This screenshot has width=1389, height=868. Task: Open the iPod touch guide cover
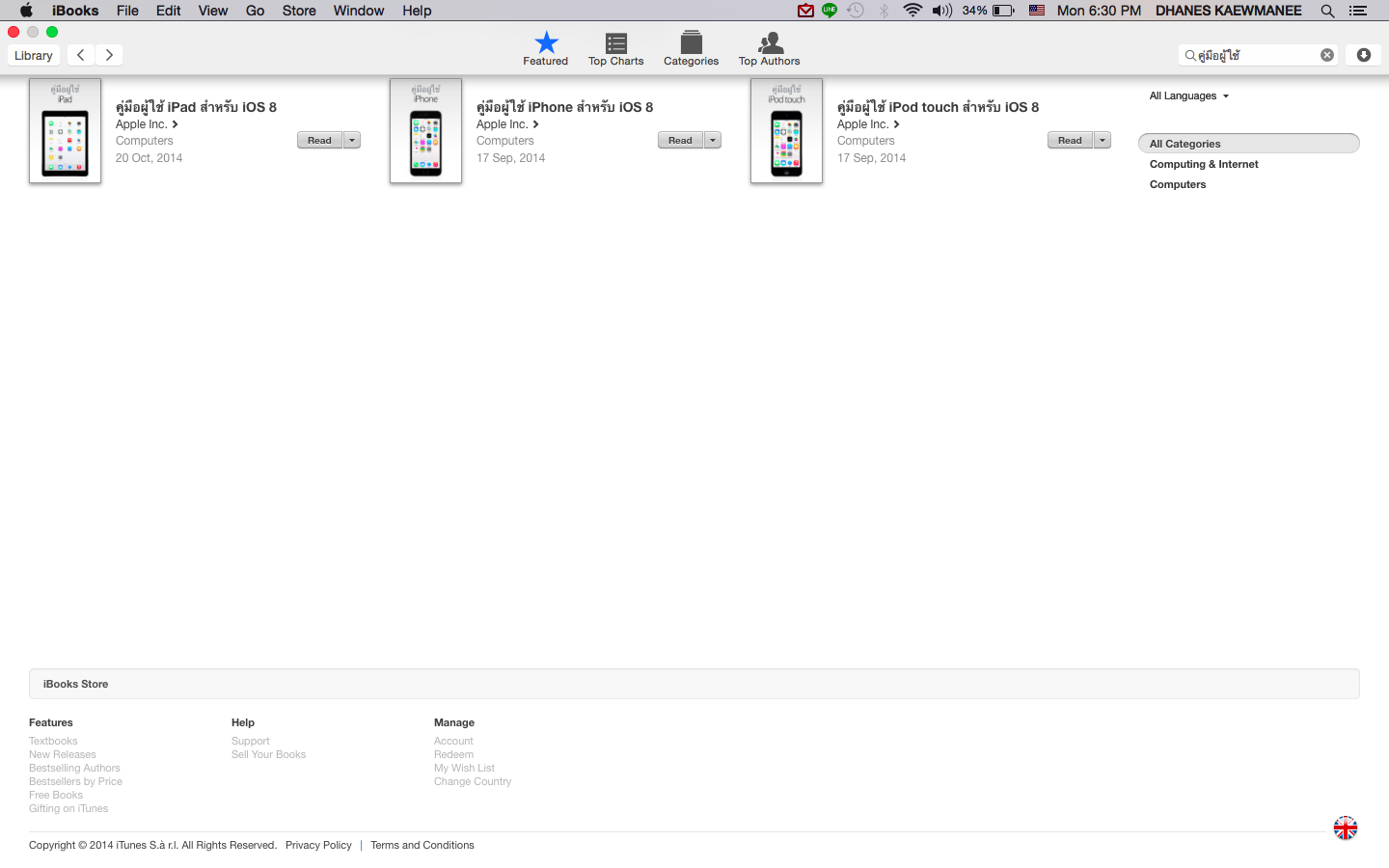point(786,131)
